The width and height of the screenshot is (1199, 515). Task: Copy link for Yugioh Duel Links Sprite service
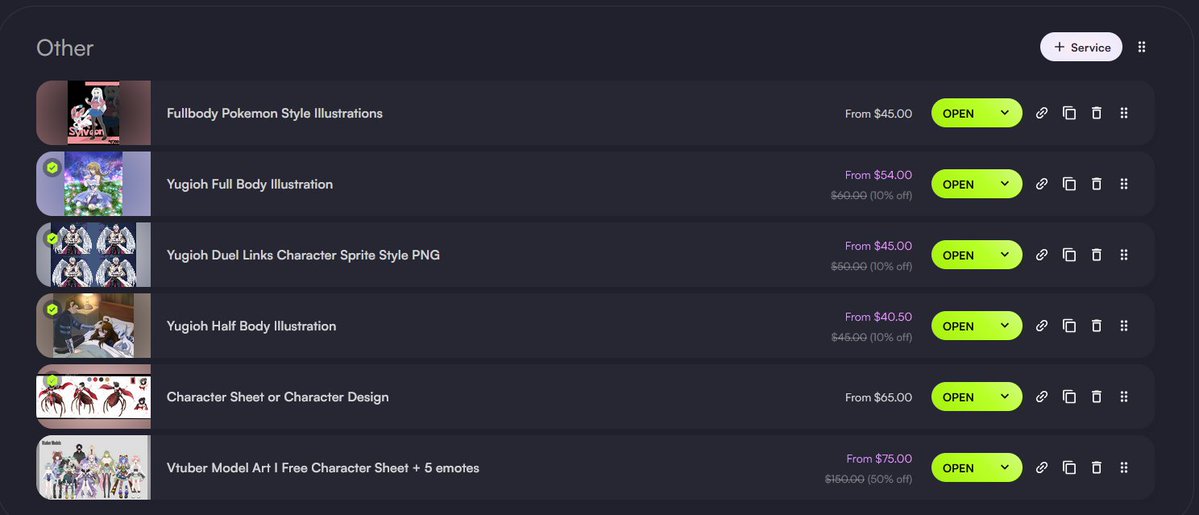pos(1041,255)
